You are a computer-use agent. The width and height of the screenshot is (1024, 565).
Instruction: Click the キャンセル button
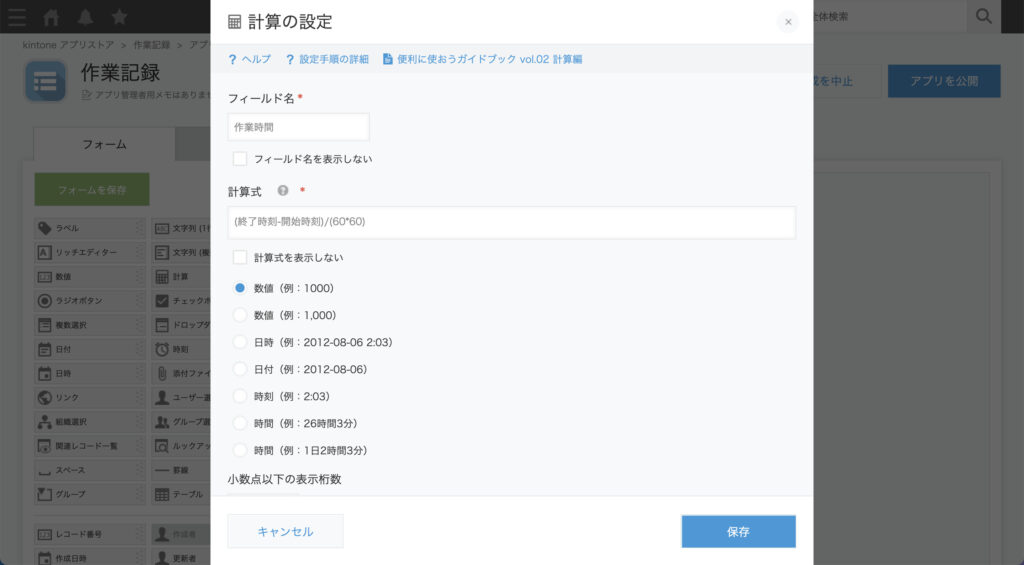click(285, 531)
